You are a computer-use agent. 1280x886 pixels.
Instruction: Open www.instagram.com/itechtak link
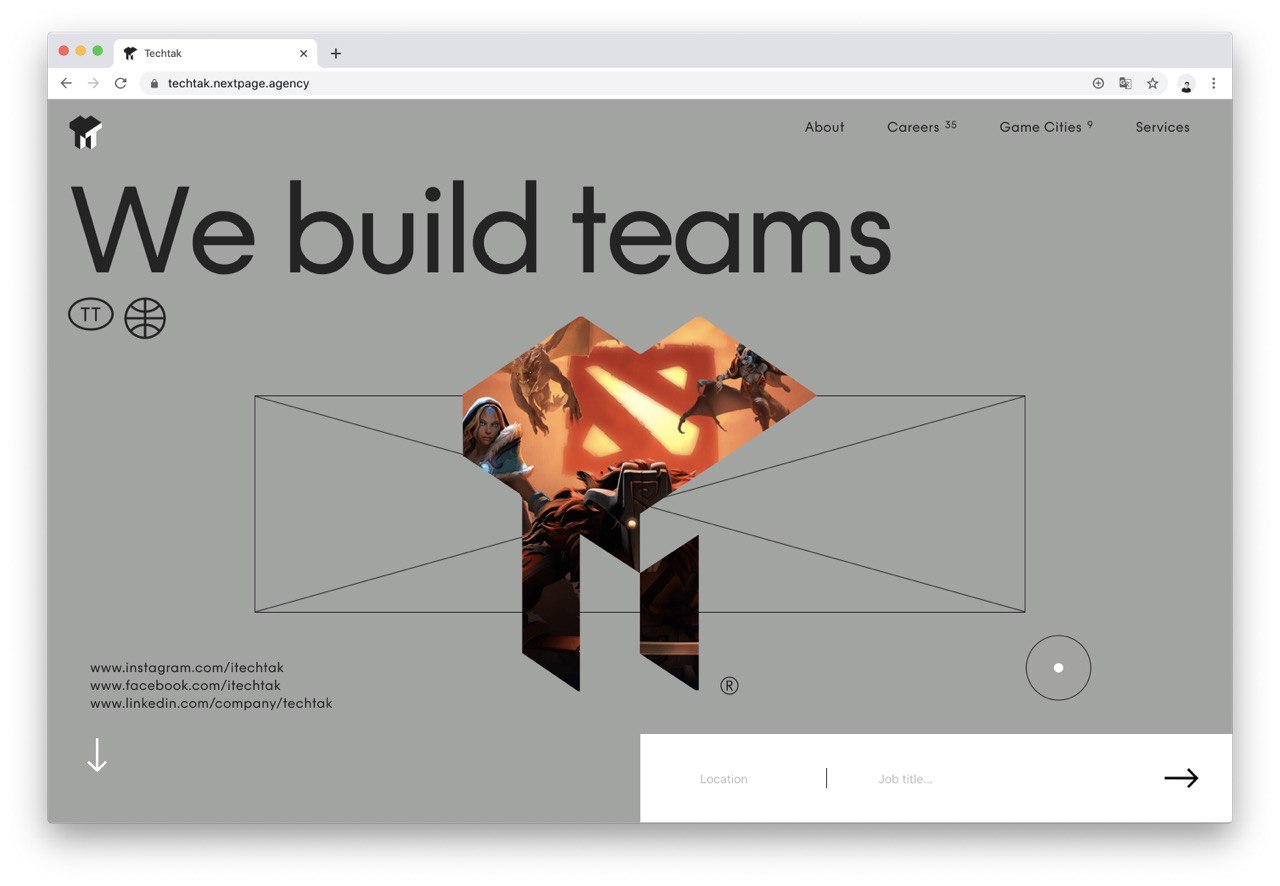tap(187, 667)
